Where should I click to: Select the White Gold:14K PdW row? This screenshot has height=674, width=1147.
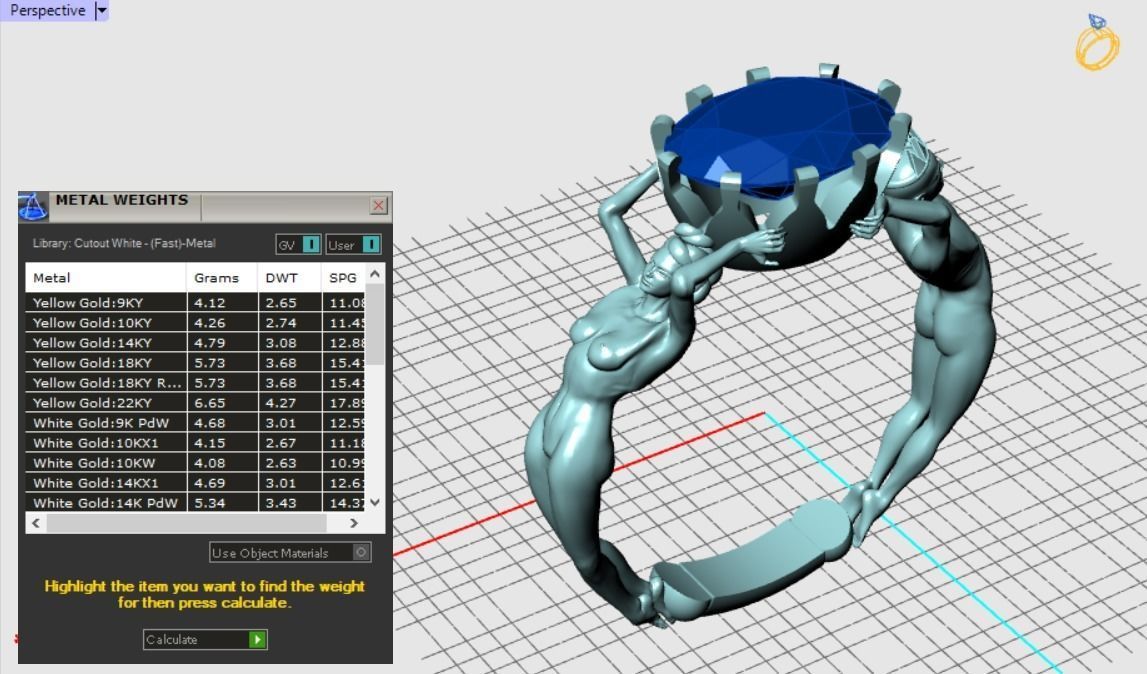pos(195,503)
